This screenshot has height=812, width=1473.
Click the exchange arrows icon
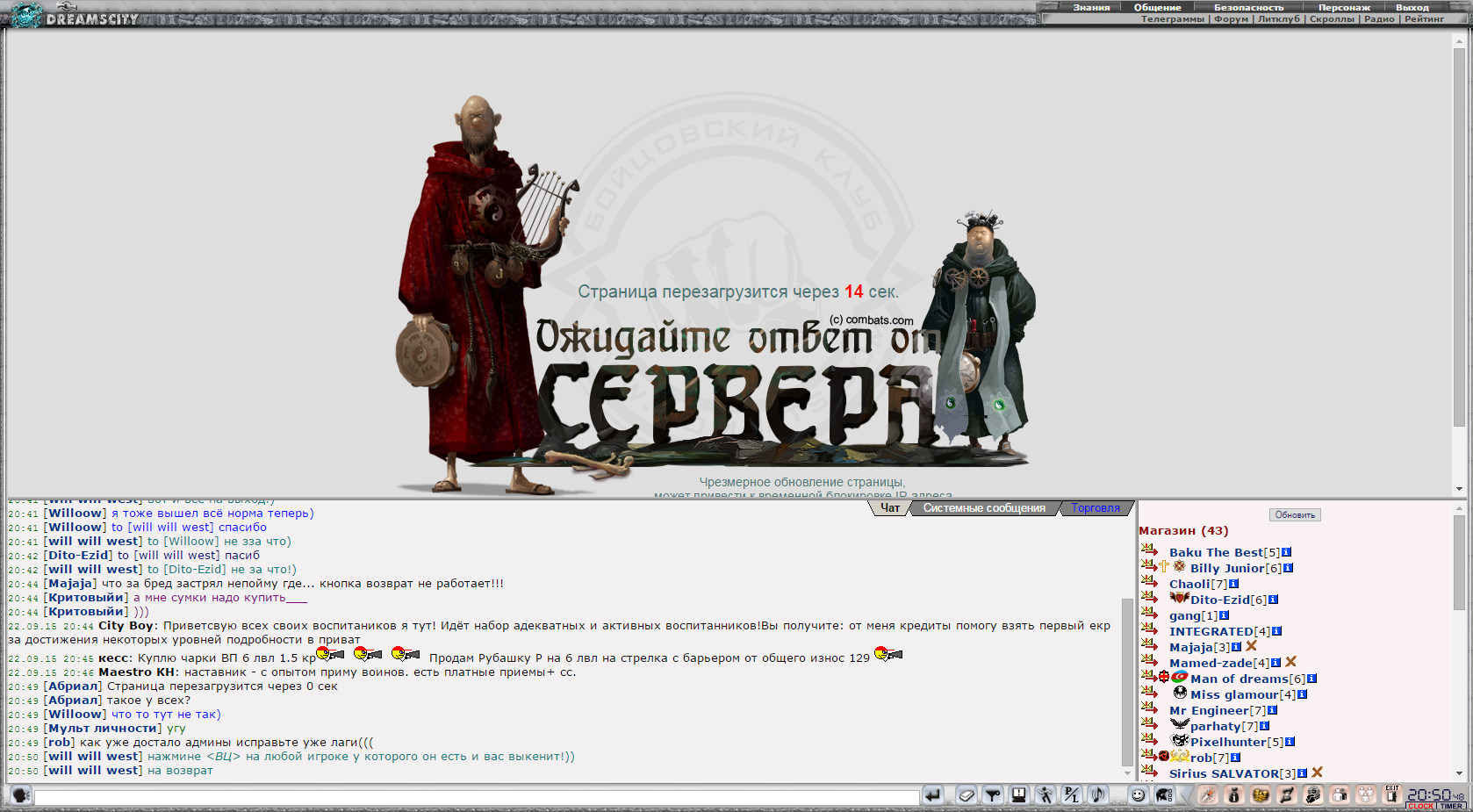click(1287, 795)
